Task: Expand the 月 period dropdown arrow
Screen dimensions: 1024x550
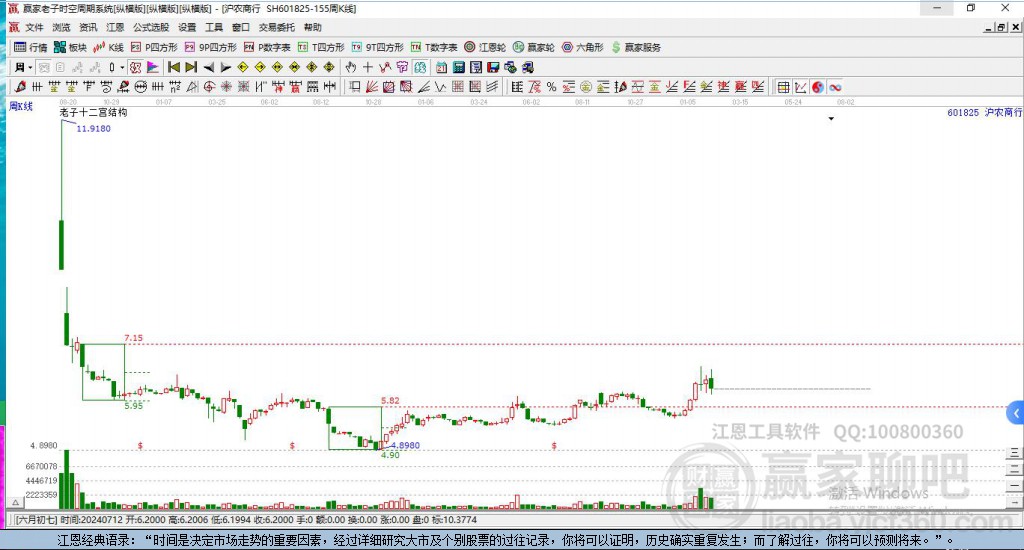Action: tap(30, 67)
